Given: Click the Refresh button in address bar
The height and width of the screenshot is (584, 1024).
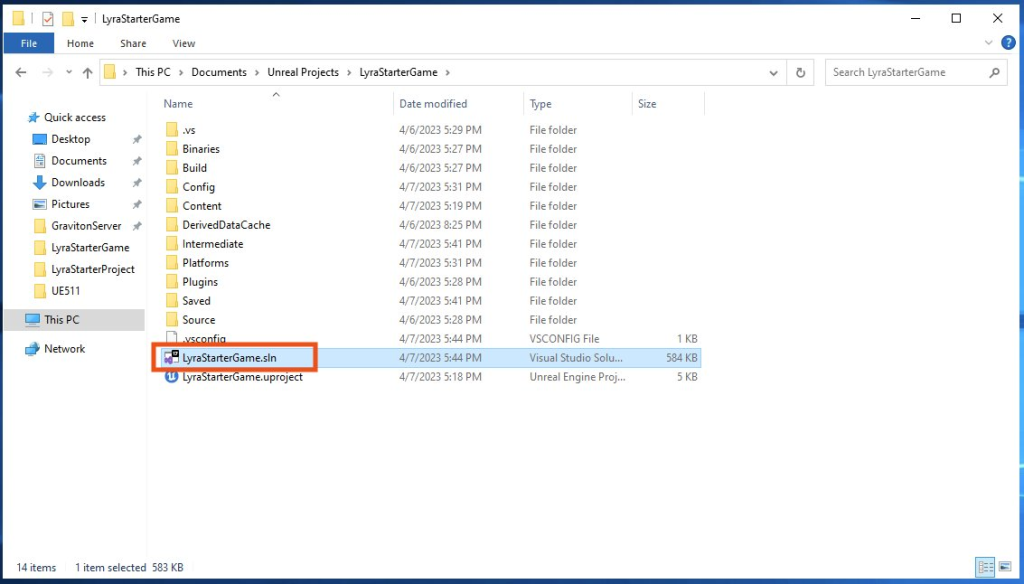Looking at the screenshot, I should click(800, 73).
